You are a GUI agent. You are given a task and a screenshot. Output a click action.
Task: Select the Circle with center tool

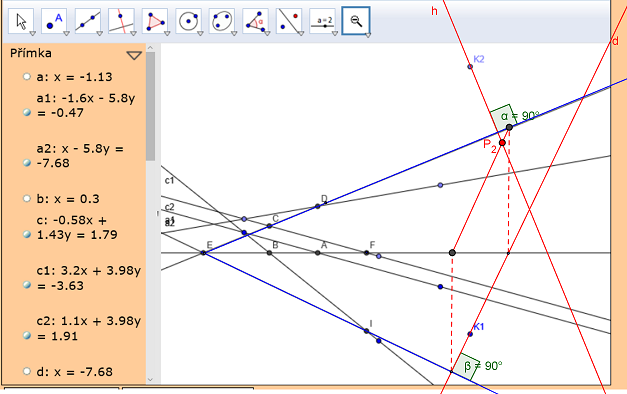(188, 21)
